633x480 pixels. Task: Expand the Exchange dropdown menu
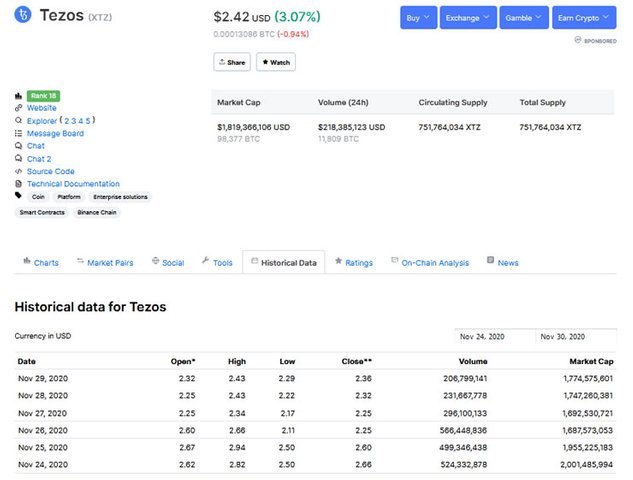pyautogui.click(x=467, y=18)
